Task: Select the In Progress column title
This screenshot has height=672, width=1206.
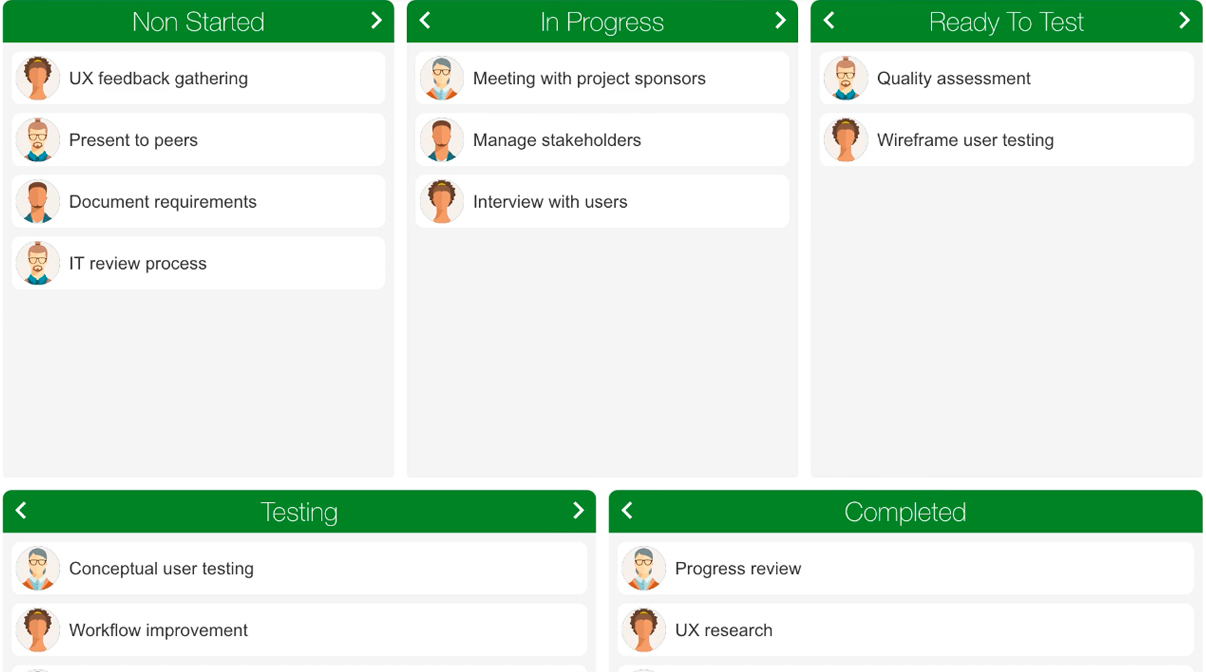Action: (x=602, y=22)
